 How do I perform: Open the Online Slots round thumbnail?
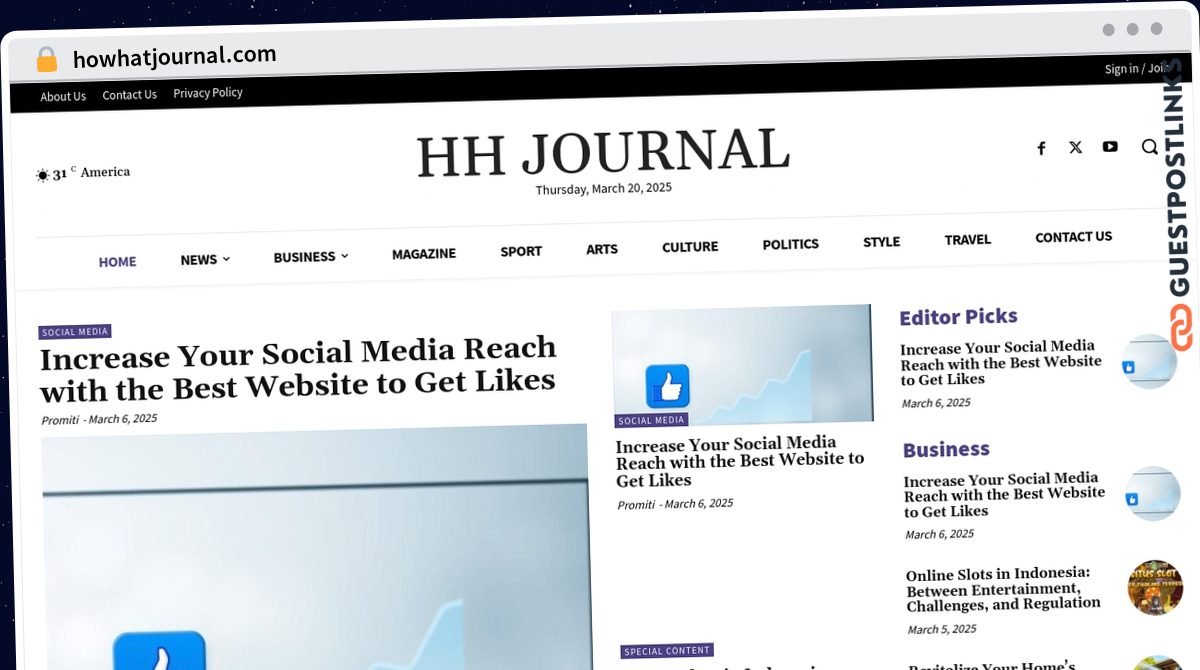pos(1155,587)
